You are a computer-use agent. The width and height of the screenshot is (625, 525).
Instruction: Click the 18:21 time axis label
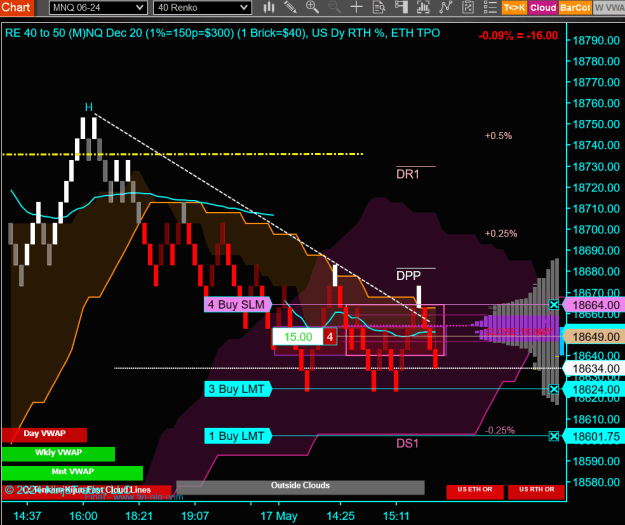click(139, 516)
